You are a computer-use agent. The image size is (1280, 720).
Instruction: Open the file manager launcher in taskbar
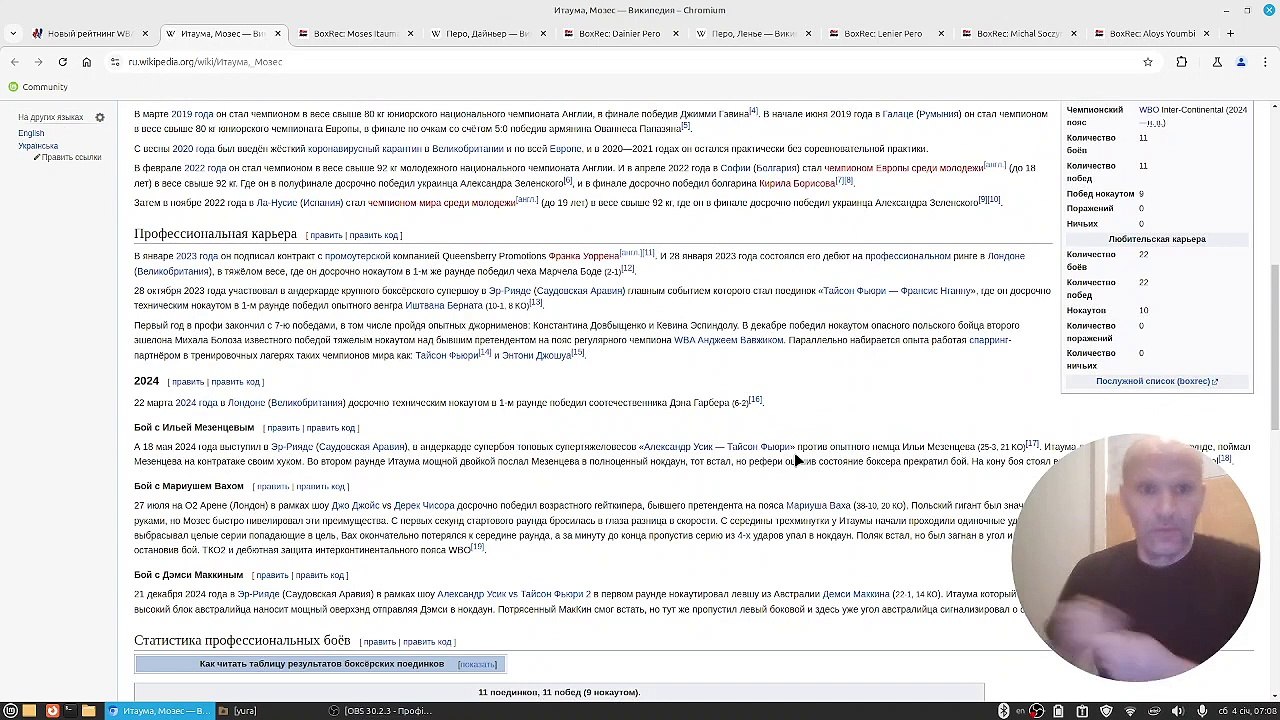tap(88, 711)
